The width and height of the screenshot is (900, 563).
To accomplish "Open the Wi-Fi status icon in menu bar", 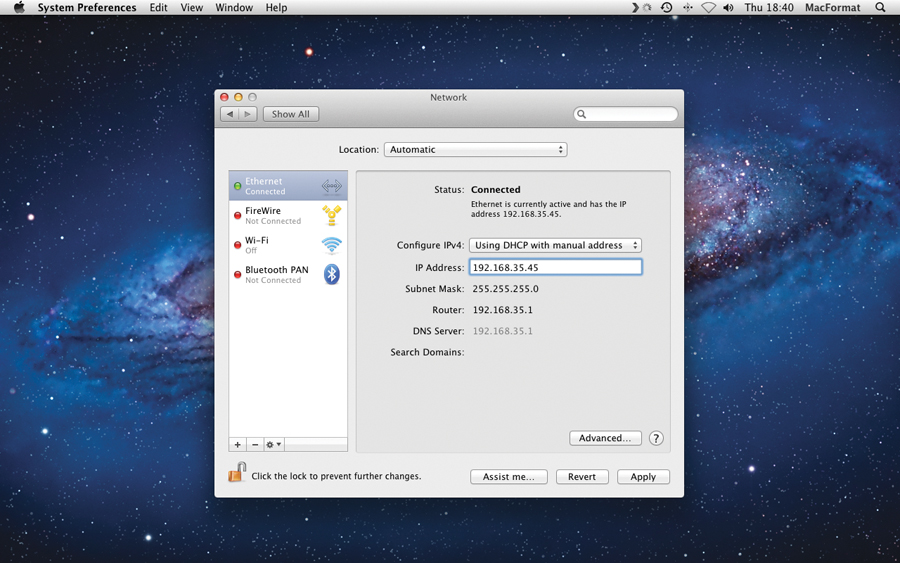I will [709, 7].
